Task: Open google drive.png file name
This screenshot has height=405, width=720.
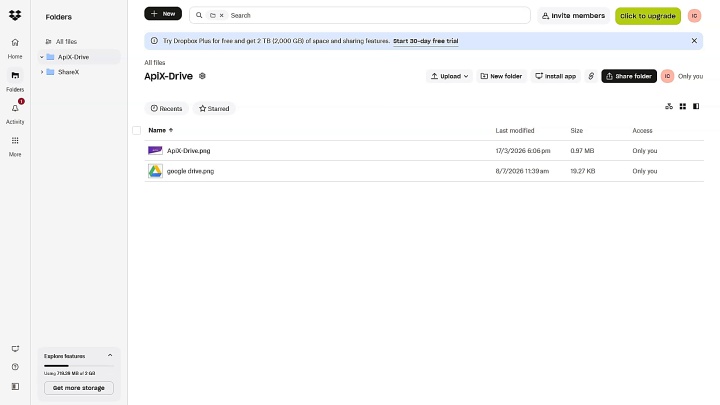Action: point(191,171)
